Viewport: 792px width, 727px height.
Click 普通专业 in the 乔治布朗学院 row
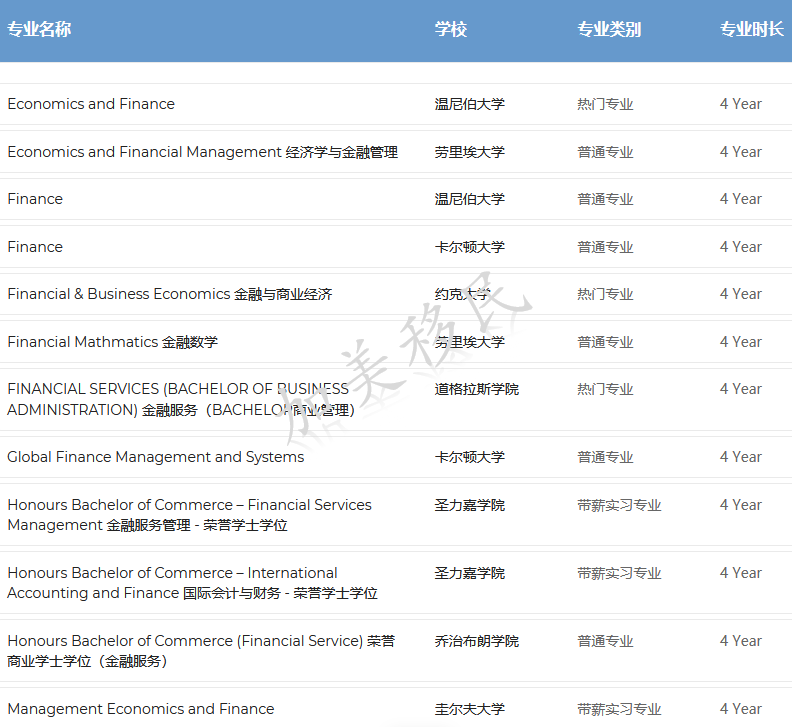(605, 641)
